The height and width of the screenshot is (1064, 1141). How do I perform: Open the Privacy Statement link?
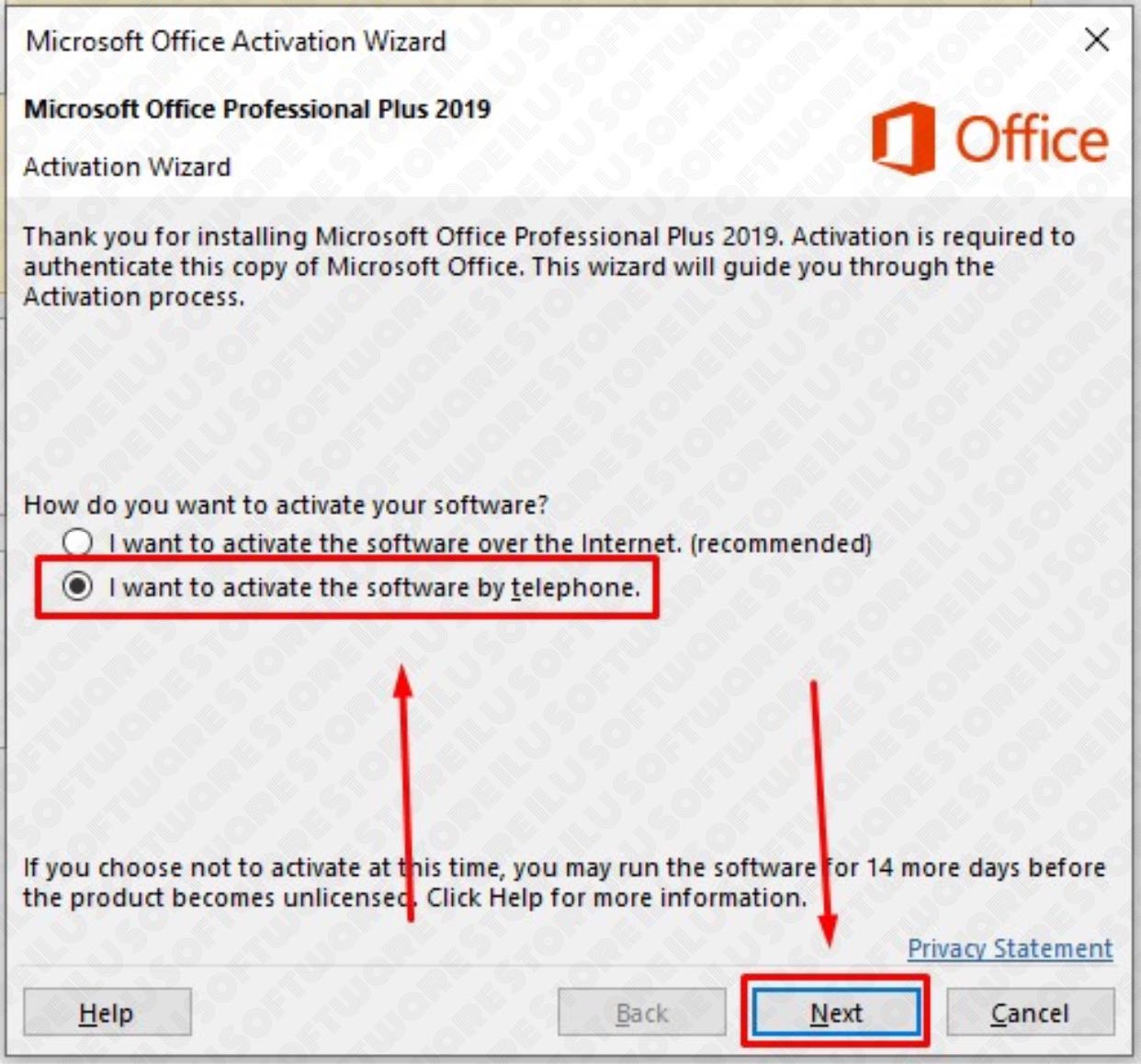click(1010, 948)
